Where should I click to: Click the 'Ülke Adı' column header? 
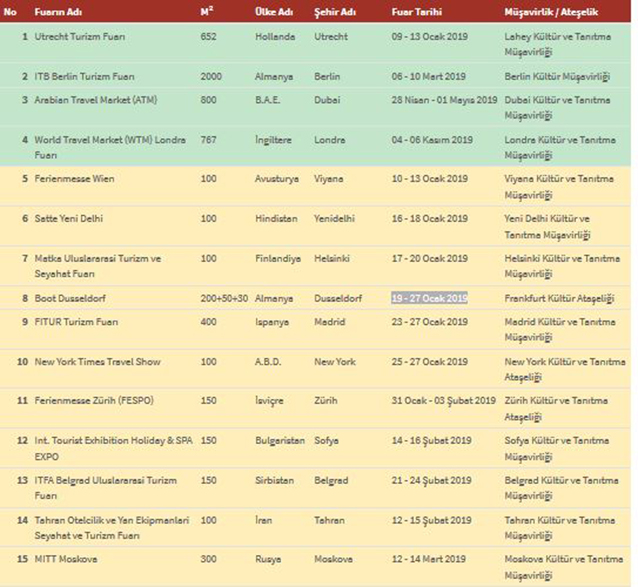[274, 10]
